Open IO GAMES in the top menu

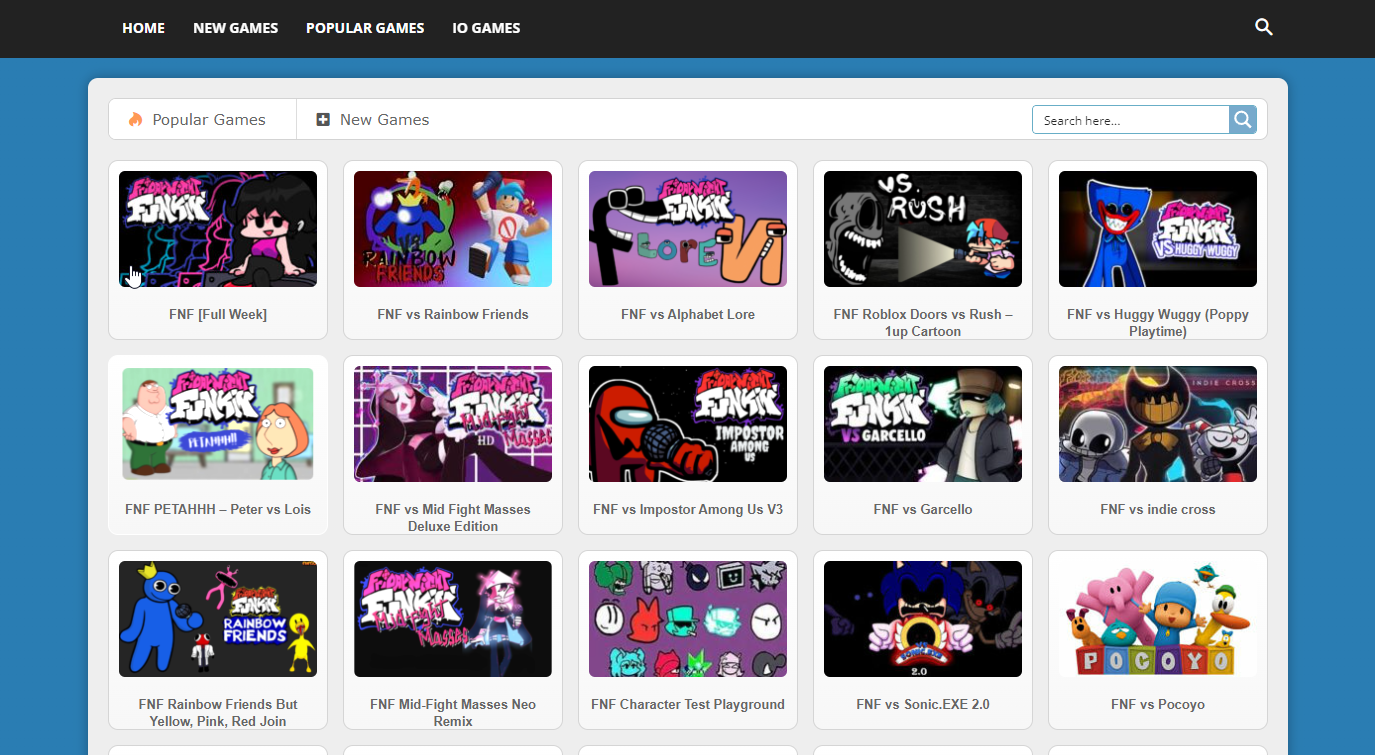(x=486, y=28)
